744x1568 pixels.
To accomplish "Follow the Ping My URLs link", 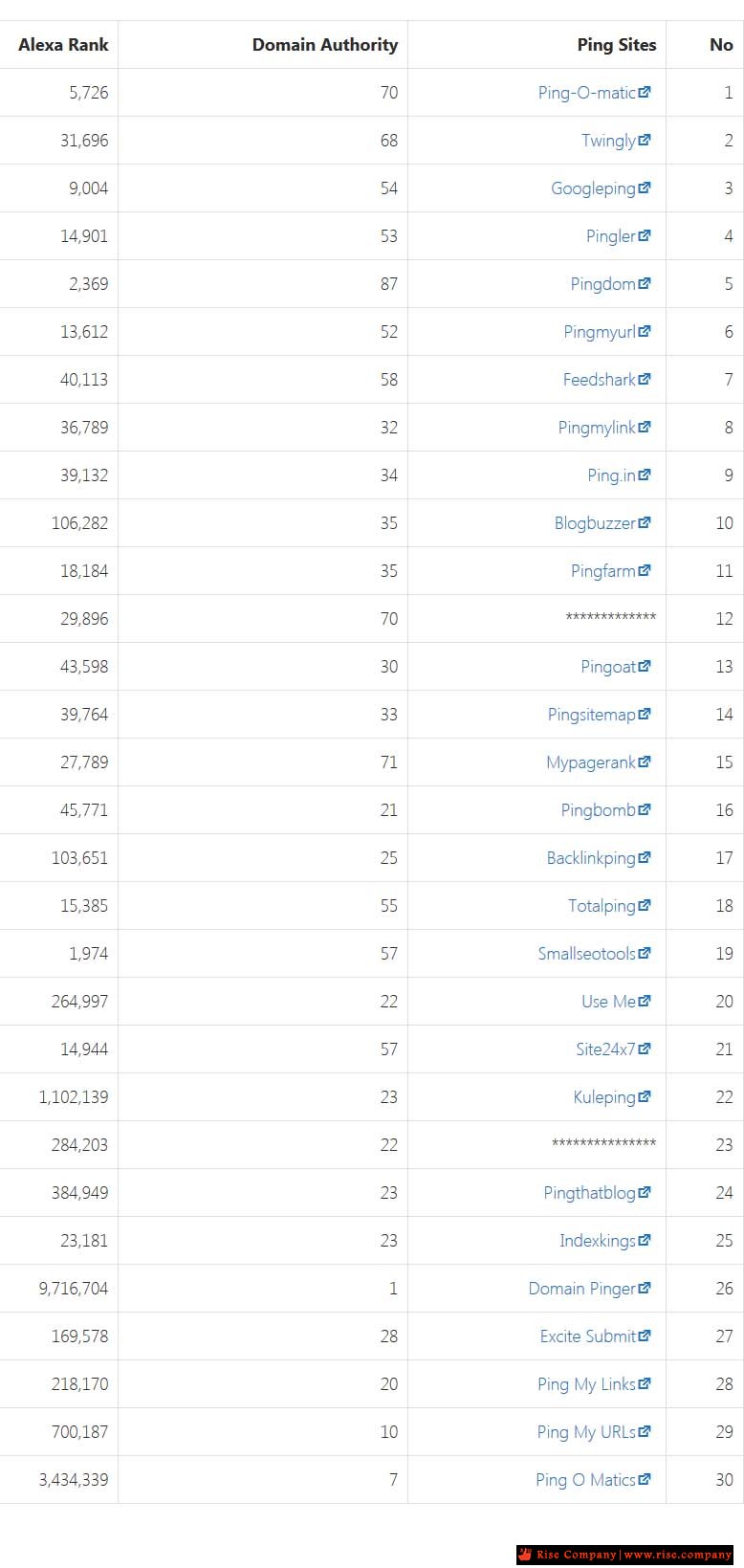I will [586, 1432].
